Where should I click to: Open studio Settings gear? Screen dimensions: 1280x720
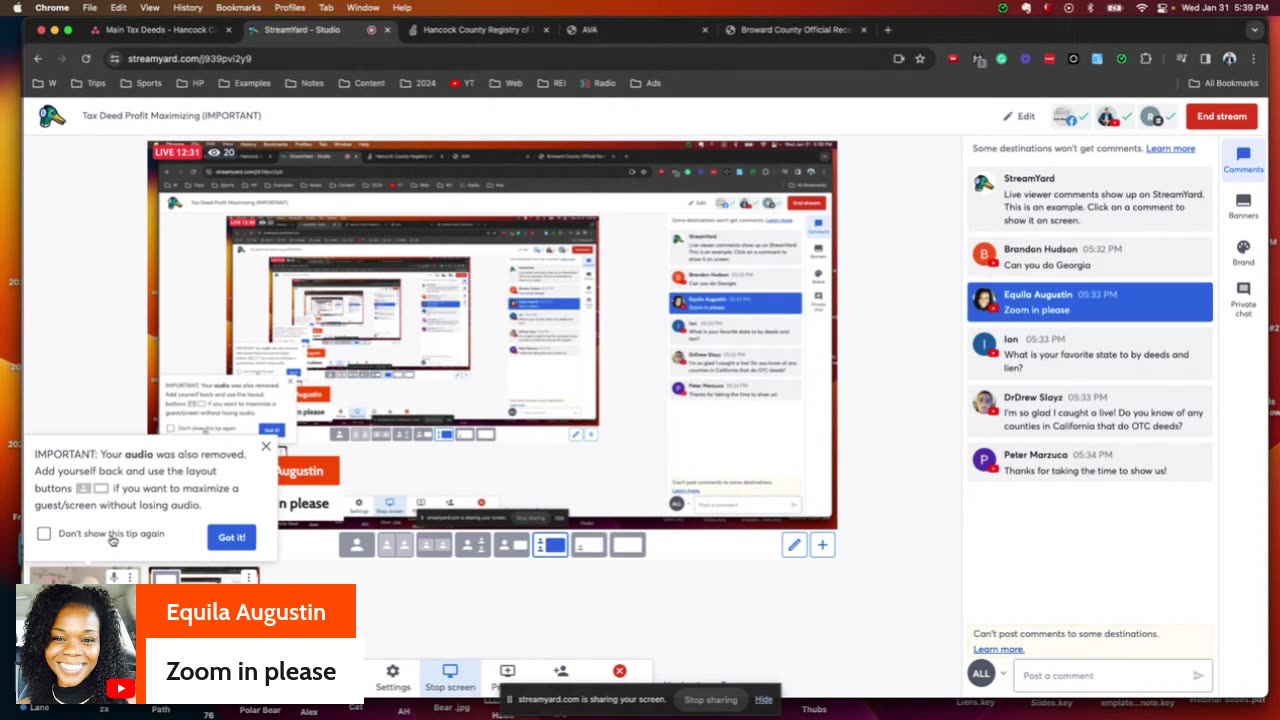tap(393, 678)
